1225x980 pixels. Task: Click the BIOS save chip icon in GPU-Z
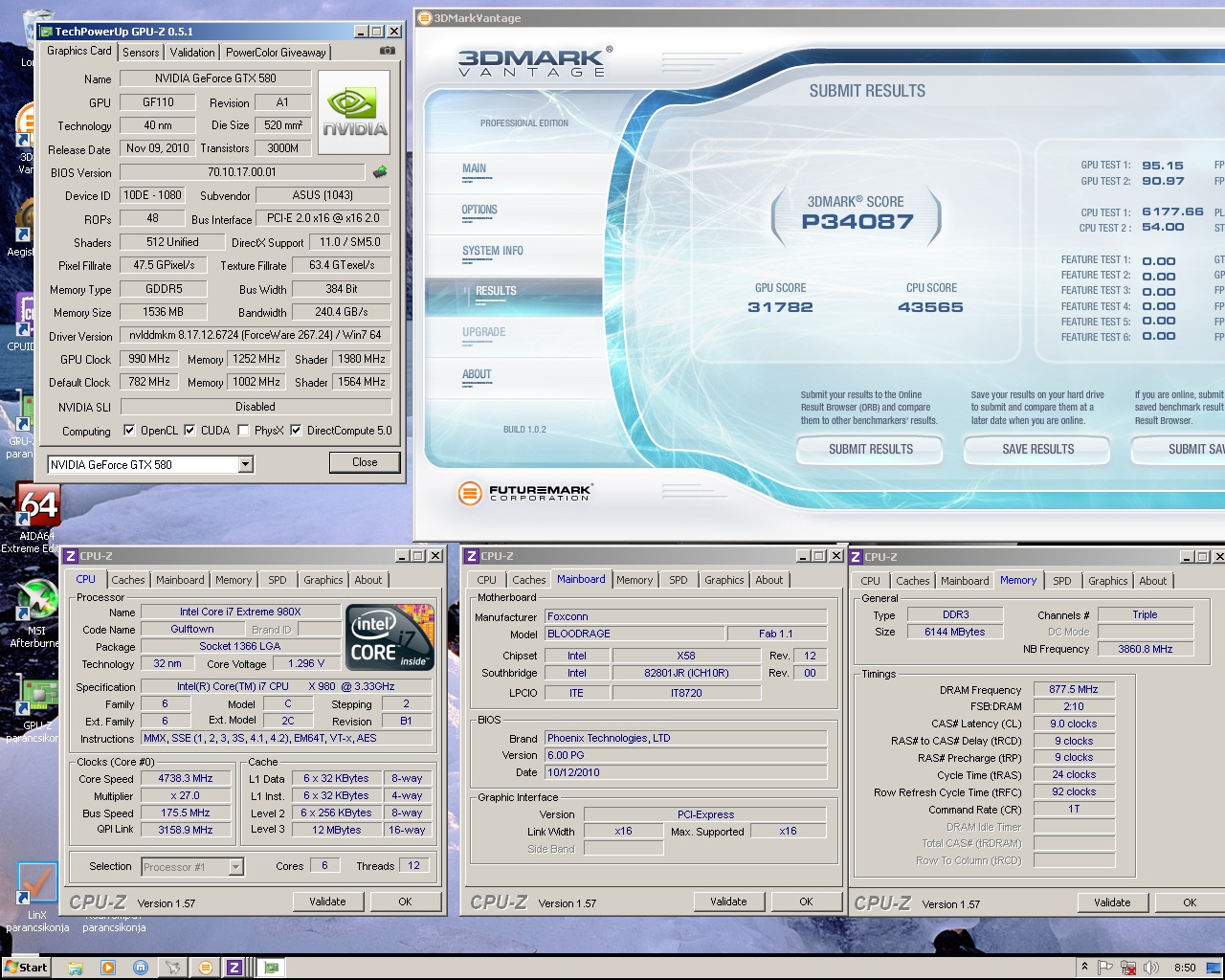pos(380,172)
